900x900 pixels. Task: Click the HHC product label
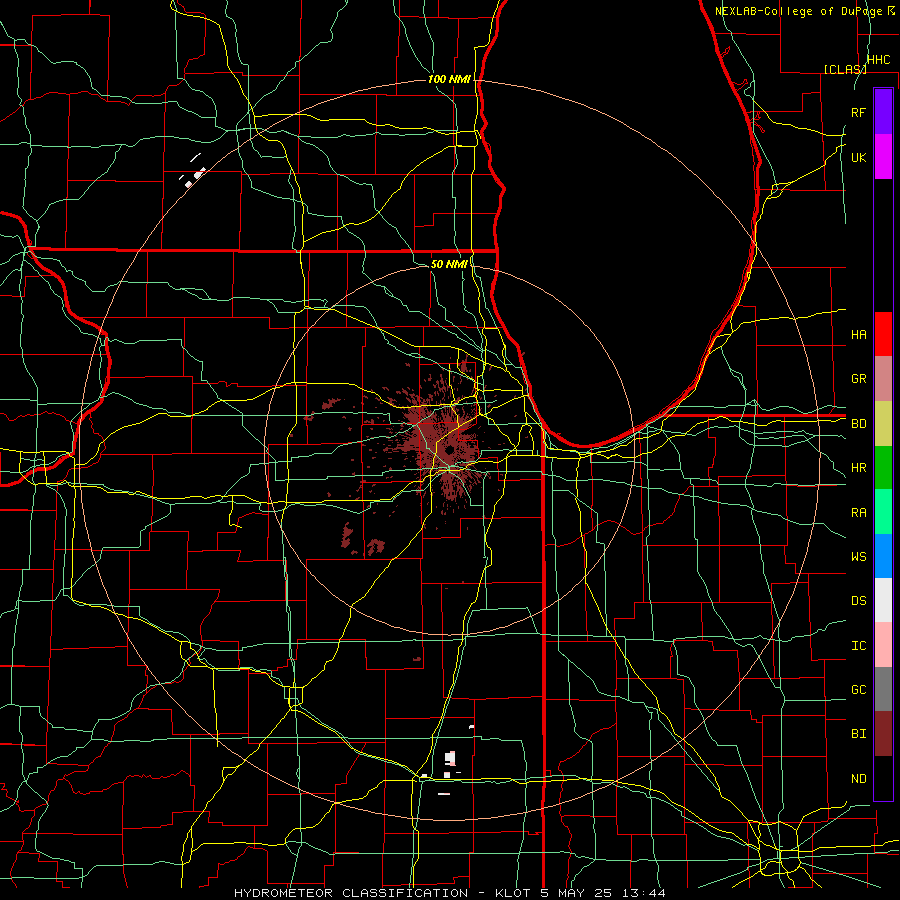pyautogui.click(x=878, y=60)
